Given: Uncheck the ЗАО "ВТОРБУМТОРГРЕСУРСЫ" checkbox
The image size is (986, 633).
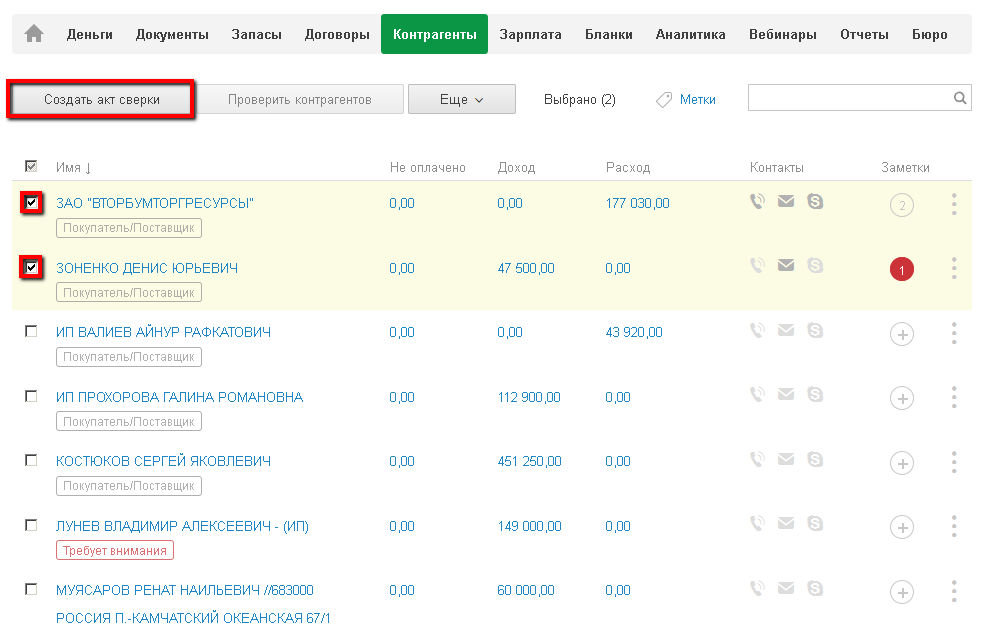Looking at the screenshot, I should click(x=32, y=203).
